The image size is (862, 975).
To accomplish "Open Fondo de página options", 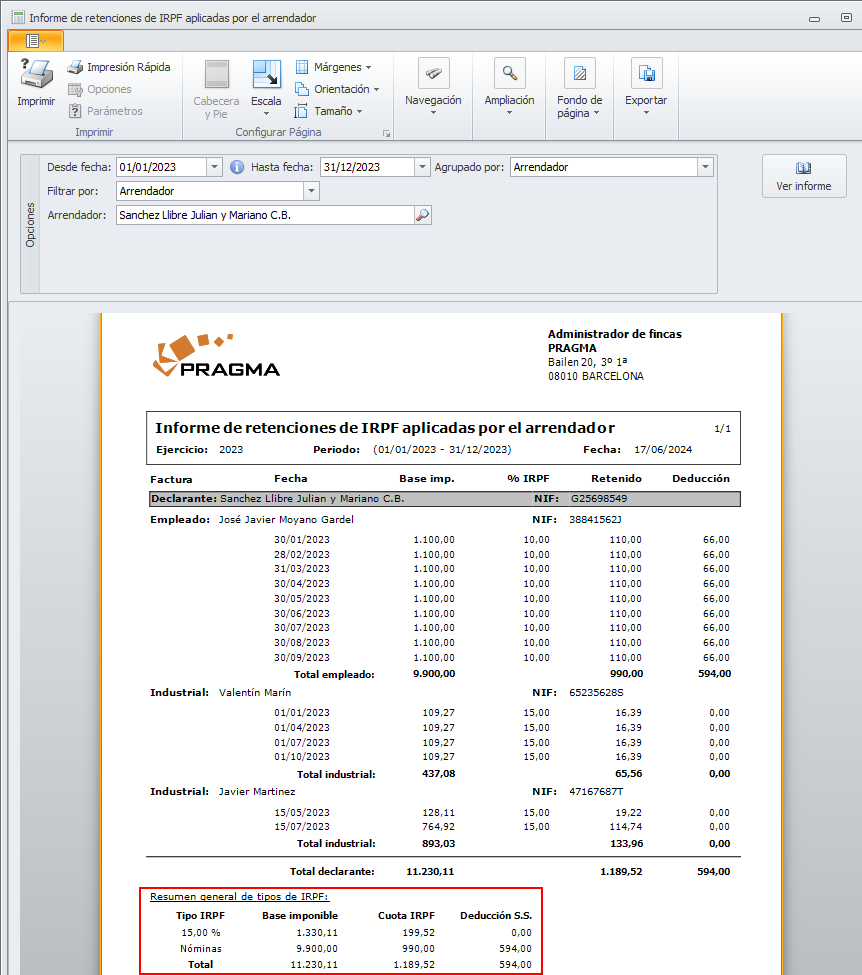I will click(x=580, y=88).
